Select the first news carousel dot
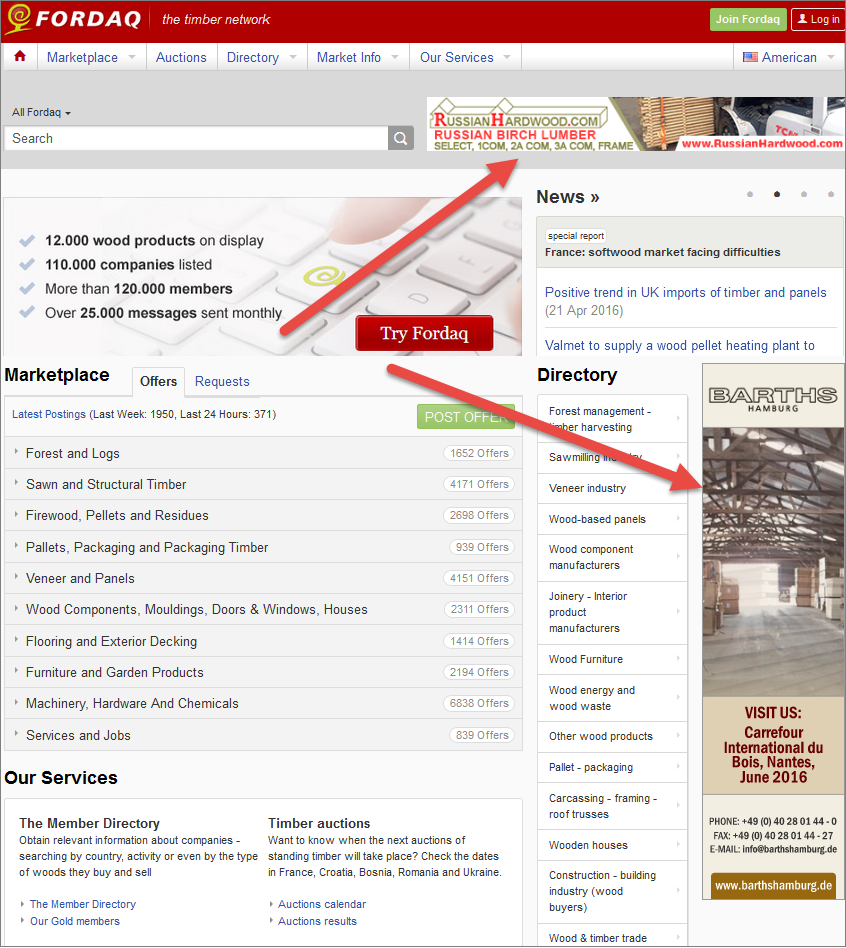Viewport: 846px width, 948px height. coord(750,194)
